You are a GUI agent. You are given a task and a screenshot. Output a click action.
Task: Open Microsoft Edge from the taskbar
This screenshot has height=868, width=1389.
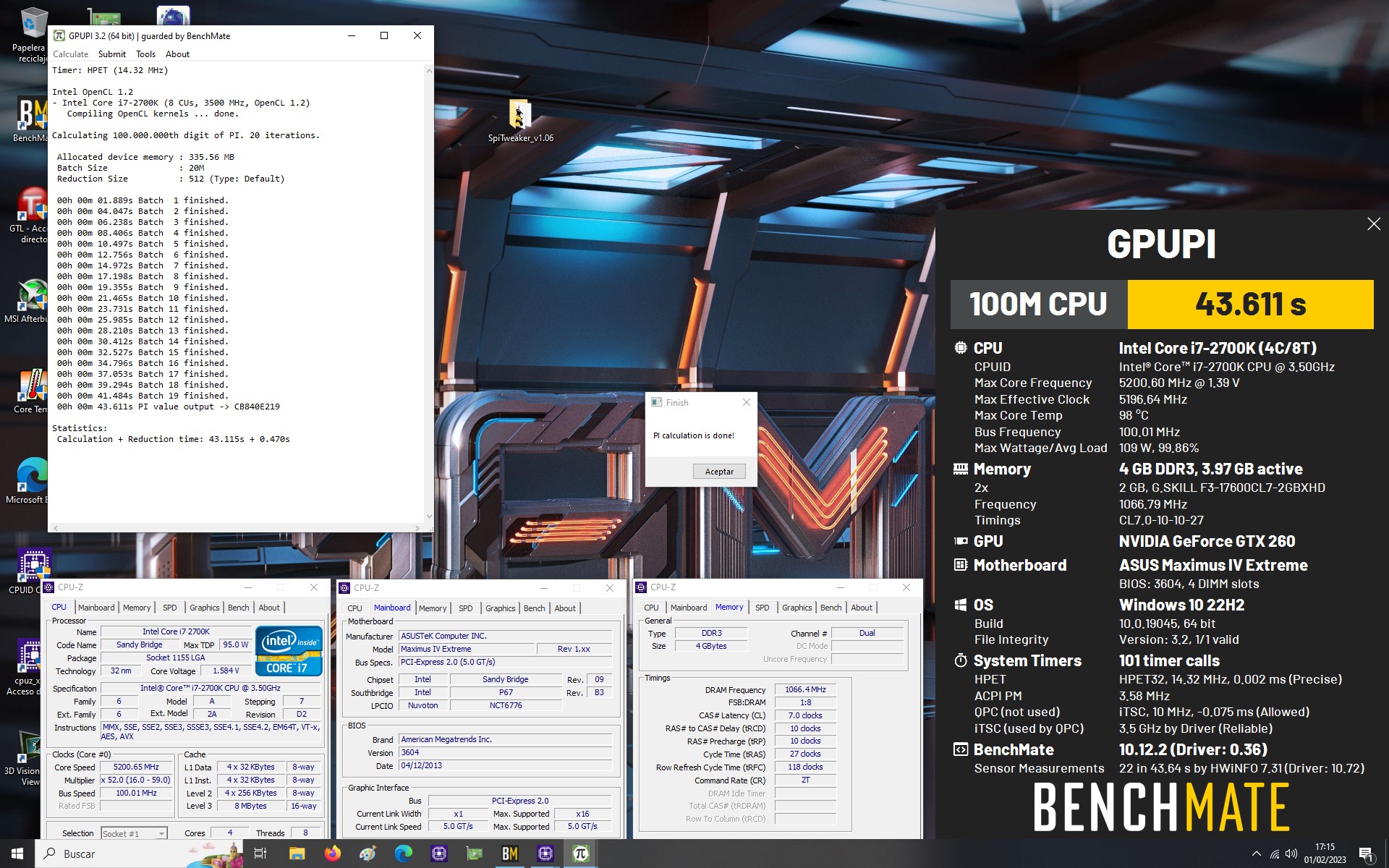click(x=403, y=854)
